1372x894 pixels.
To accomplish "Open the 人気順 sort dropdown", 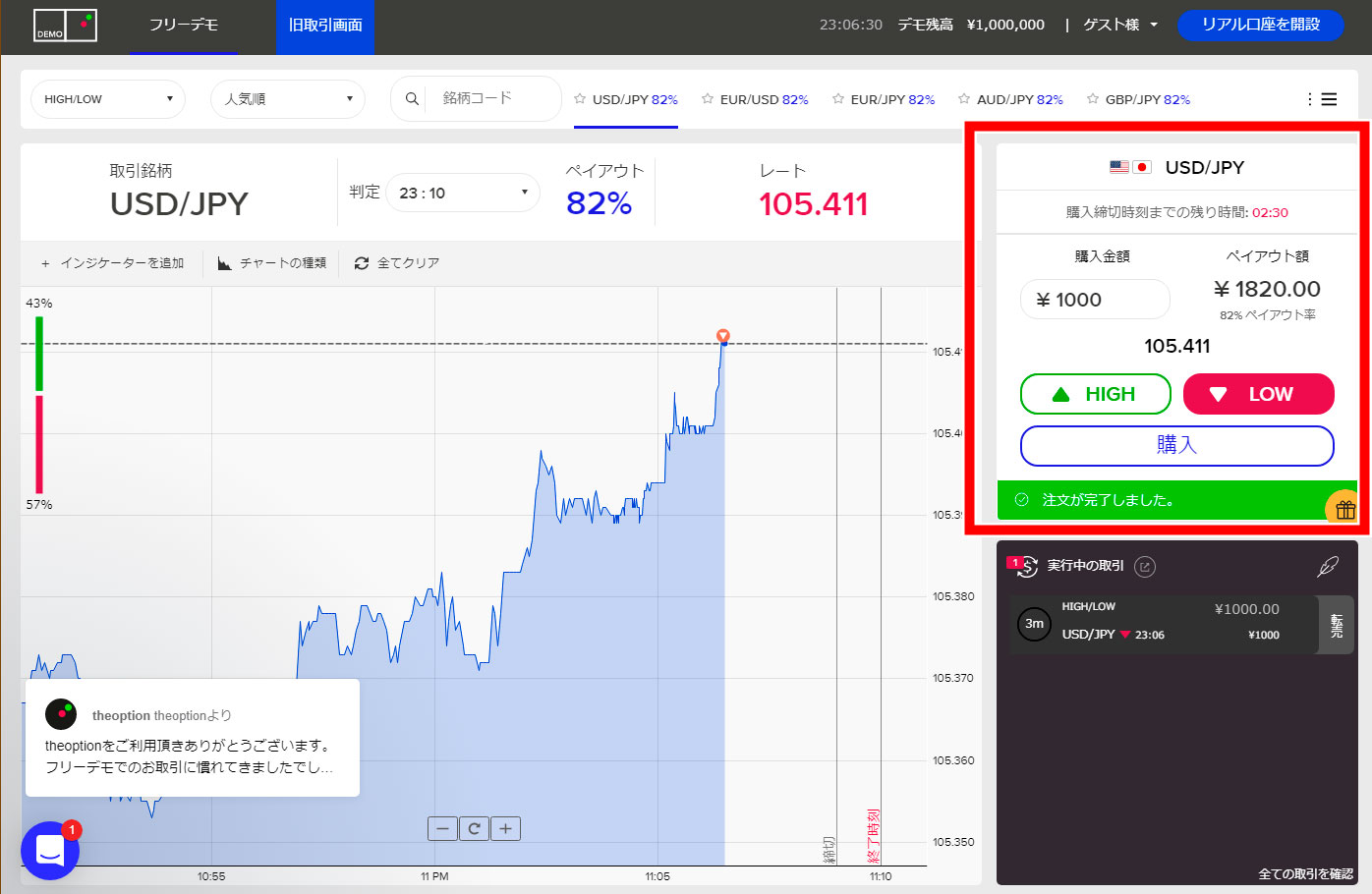I will 288,99.
